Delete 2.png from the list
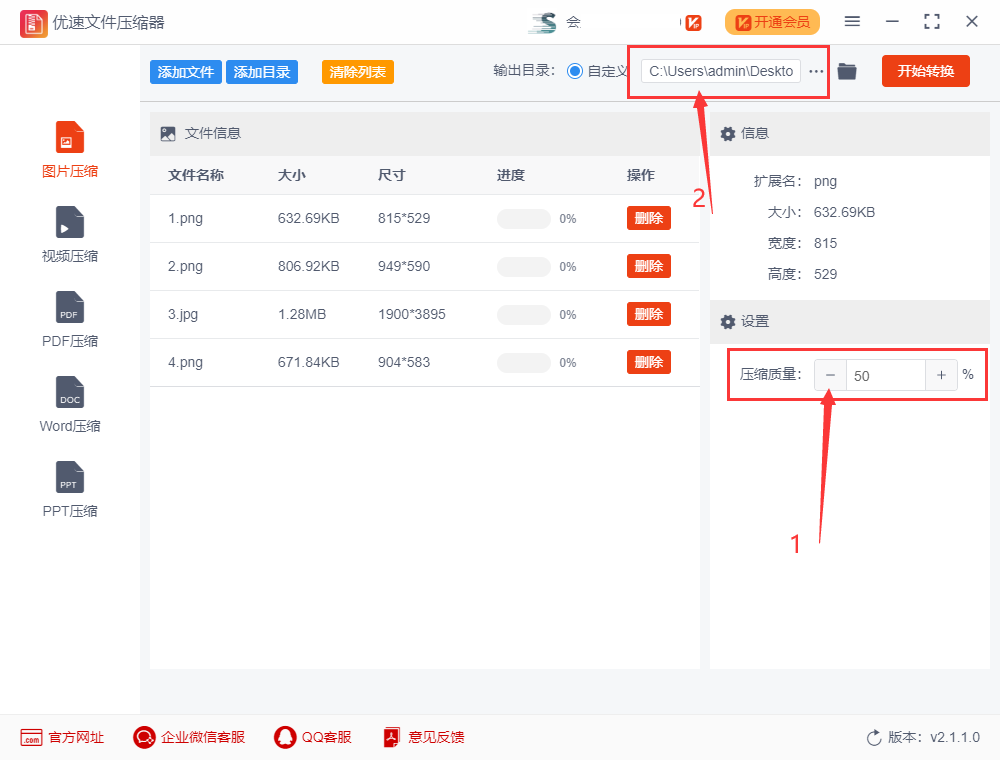 (649, 266)
